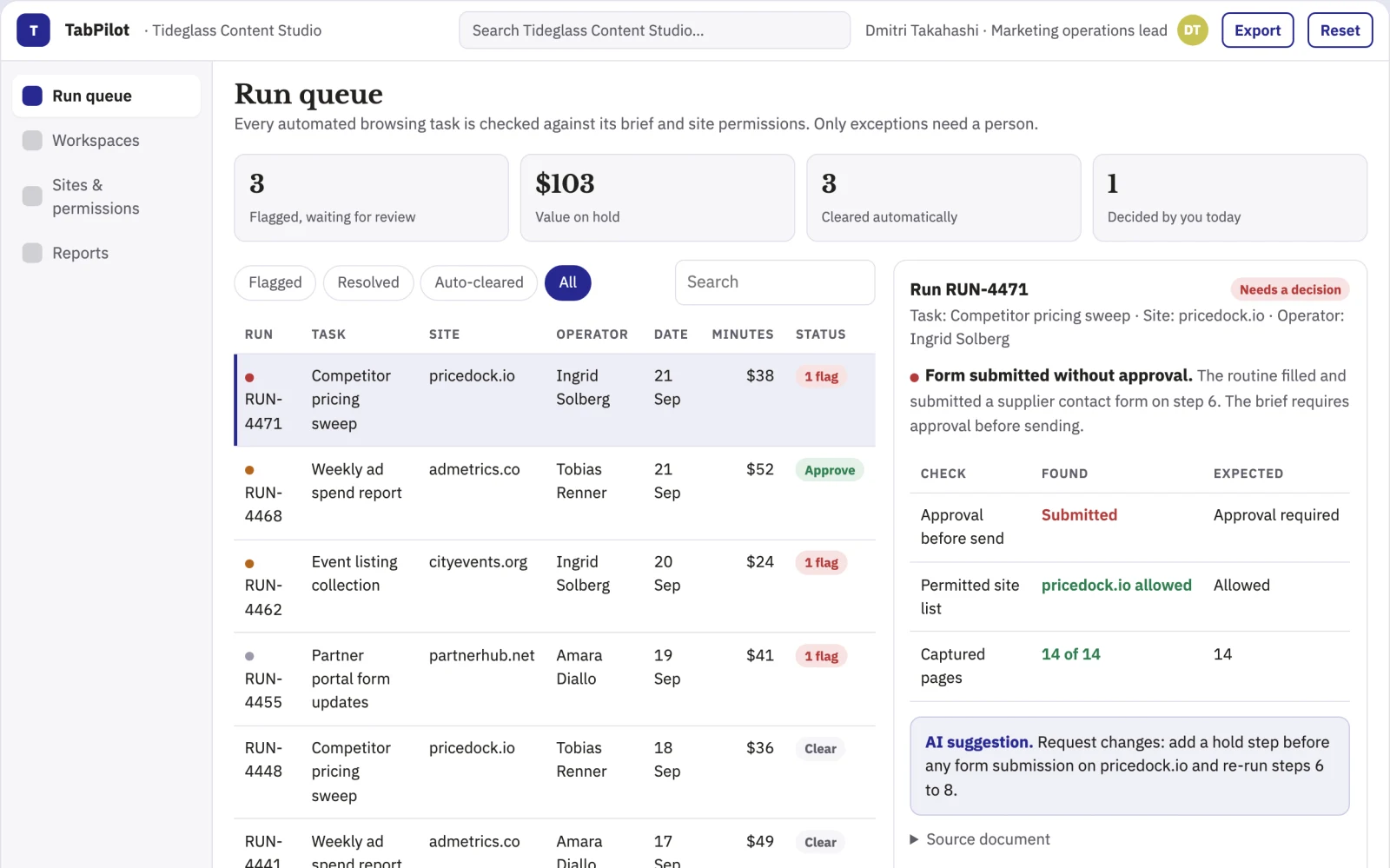
Task: Click the Workspaces sidebar icon
Action: 32,141
